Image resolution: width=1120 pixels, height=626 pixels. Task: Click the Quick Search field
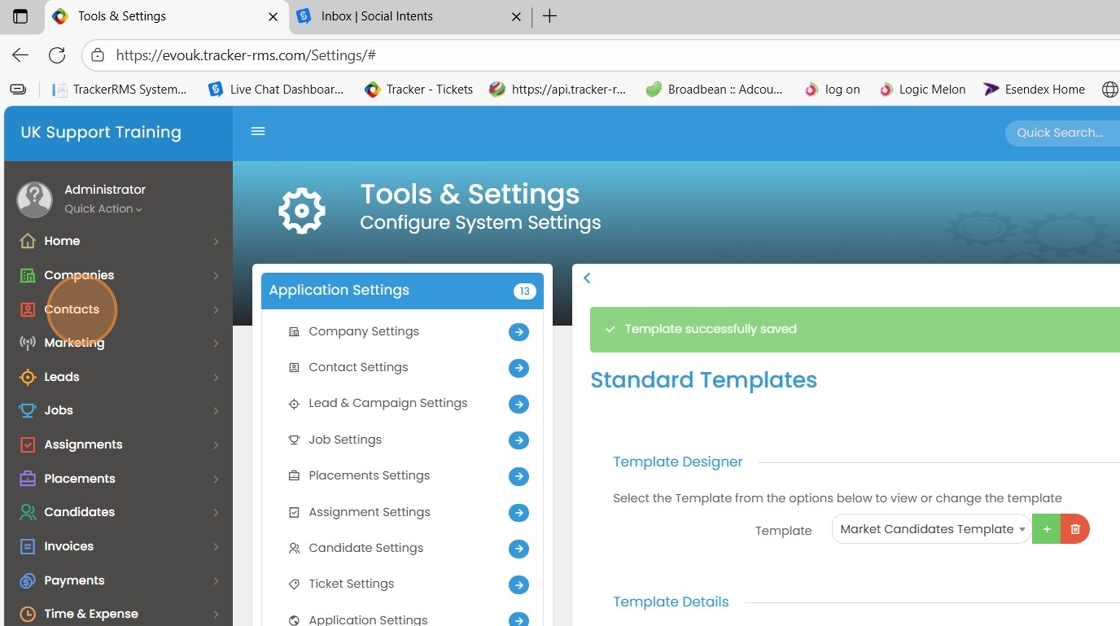pos(1061,133)
